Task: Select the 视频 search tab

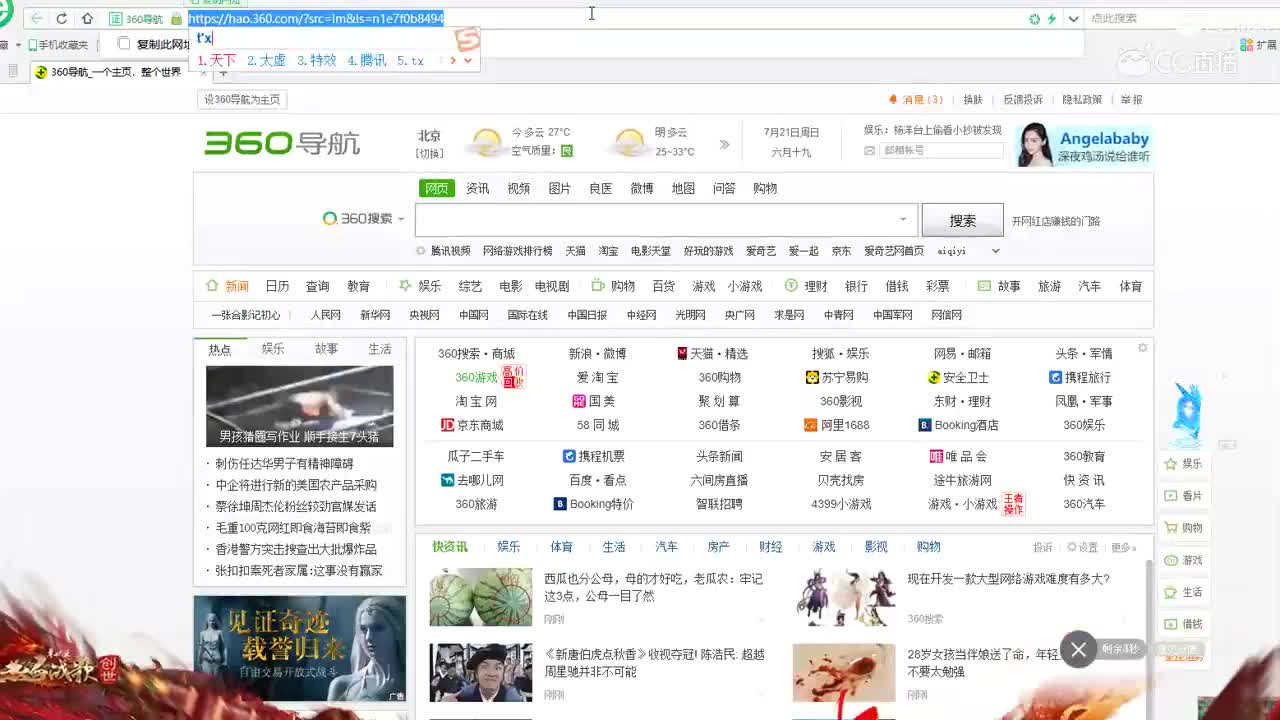Action: [519, 188]
